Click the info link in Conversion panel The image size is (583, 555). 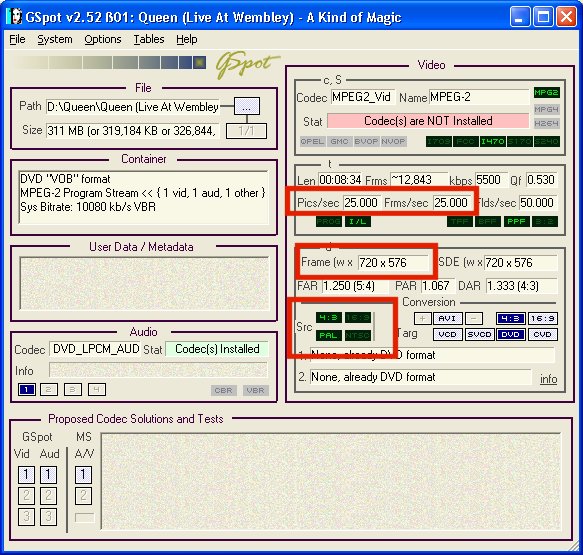548,379
